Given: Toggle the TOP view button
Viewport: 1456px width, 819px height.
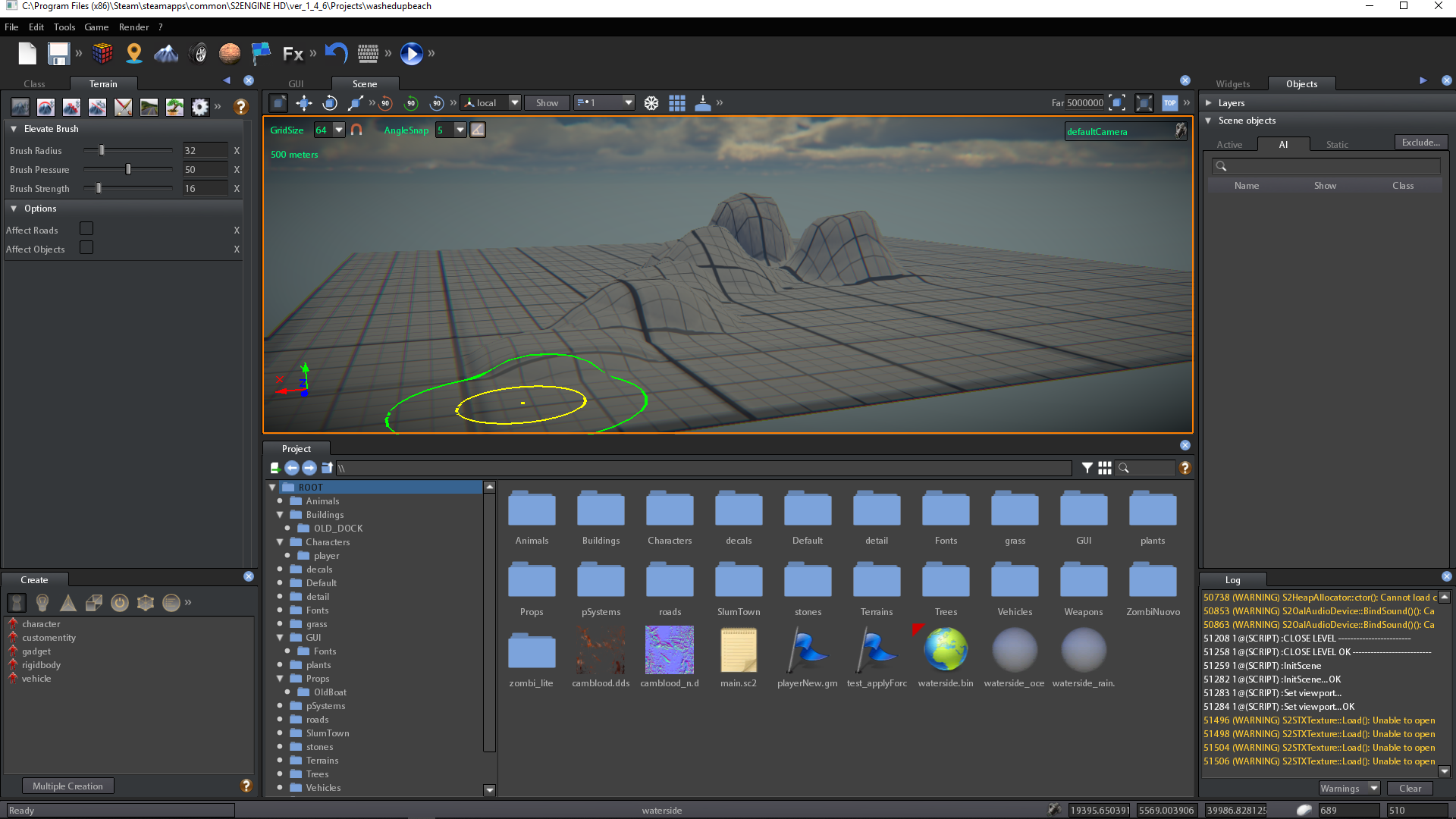Looking at the screenshot, I should click(1170, 103).
